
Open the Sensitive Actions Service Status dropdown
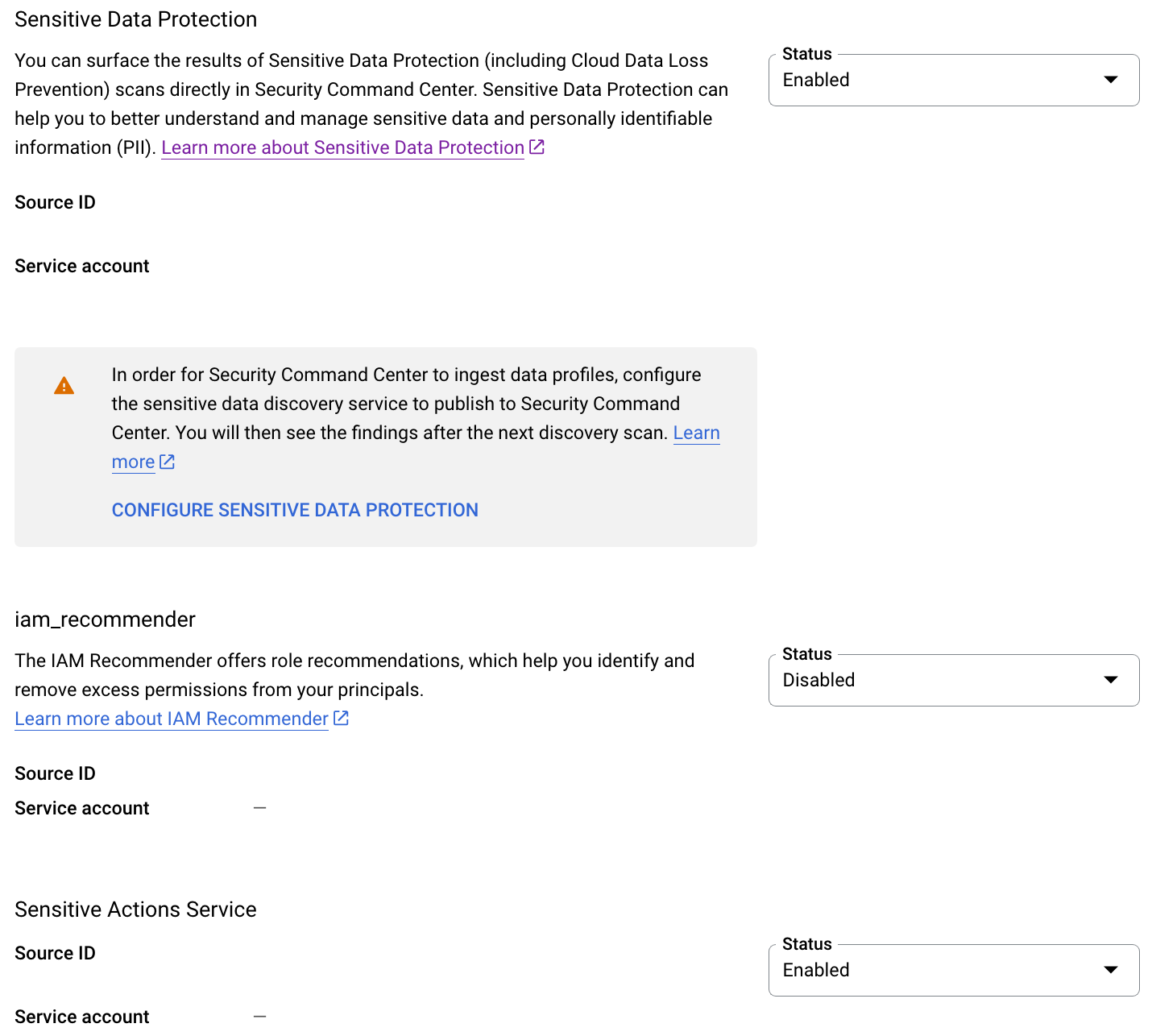click(953, 971)
